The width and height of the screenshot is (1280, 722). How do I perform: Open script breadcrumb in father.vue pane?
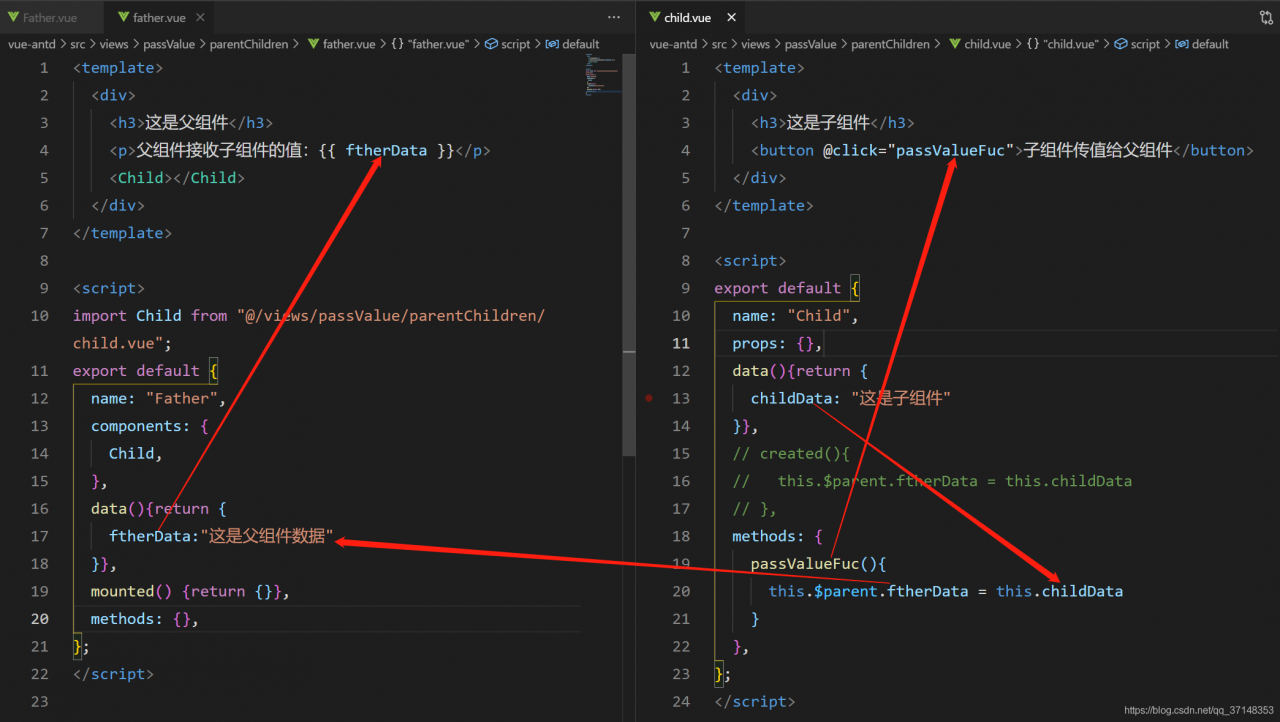508,44
